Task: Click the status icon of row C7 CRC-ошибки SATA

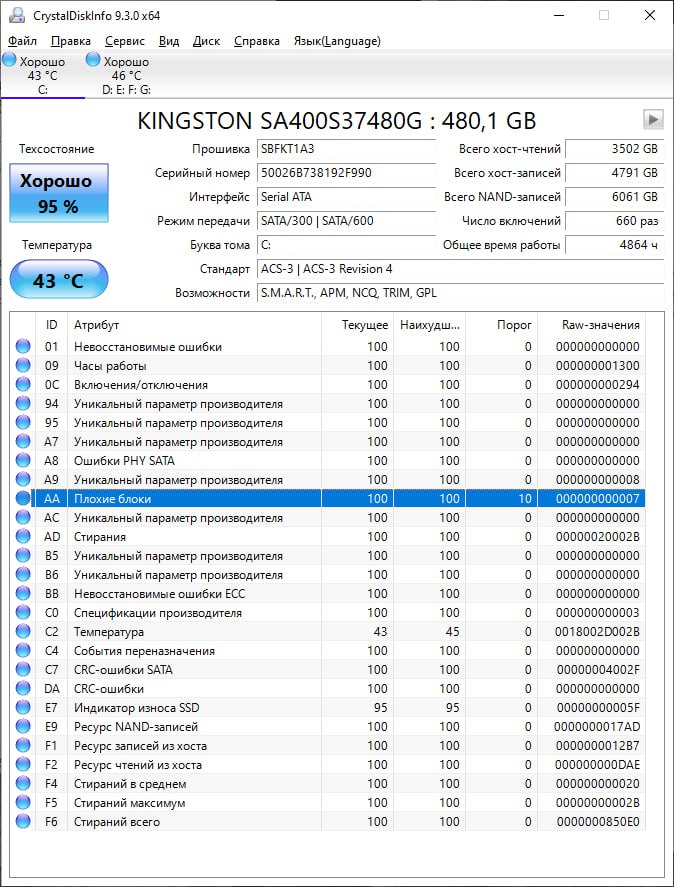Action: point(23,669)
